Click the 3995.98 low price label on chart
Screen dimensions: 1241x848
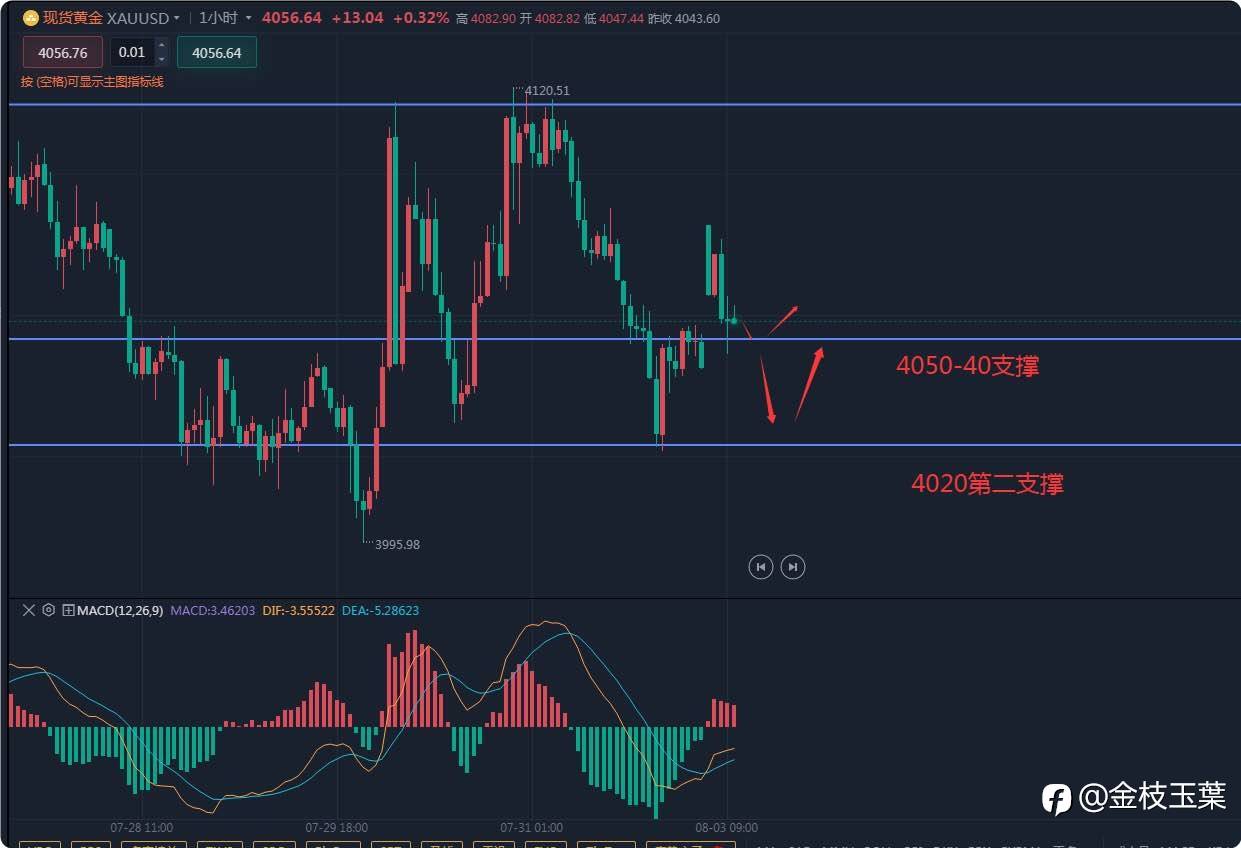tap(397, 545)
